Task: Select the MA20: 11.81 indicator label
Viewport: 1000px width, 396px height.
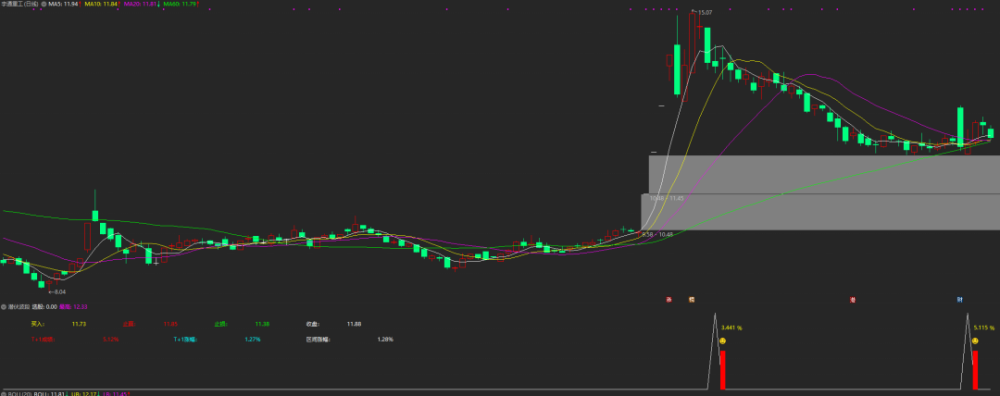Action: 140,4
